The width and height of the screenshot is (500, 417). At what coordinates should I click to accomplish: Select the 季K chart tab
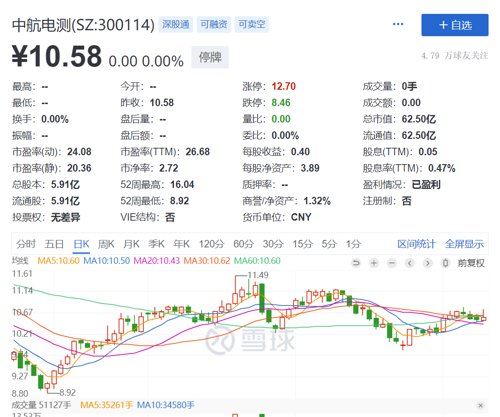point(156,244)
